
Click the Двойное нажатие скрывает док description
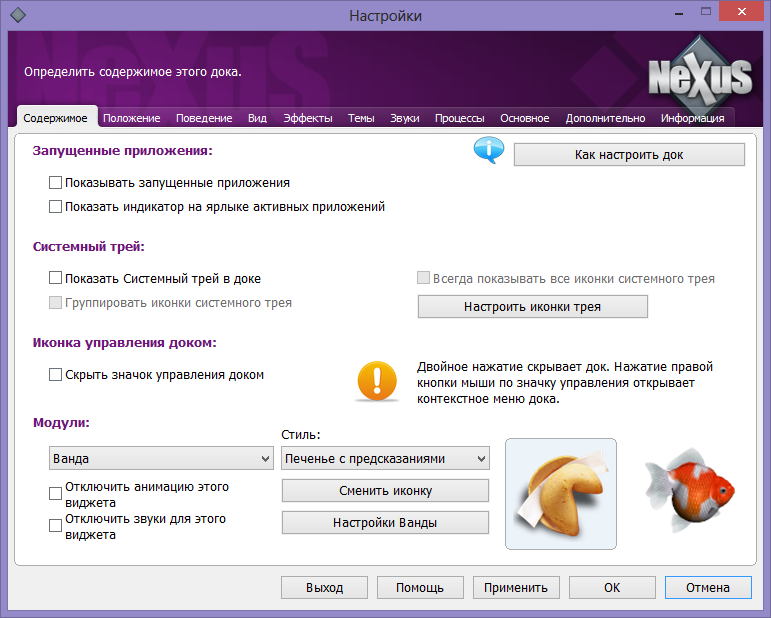tap(564, 383)
